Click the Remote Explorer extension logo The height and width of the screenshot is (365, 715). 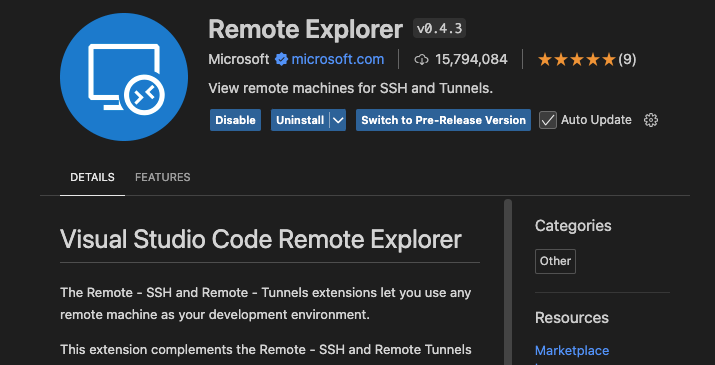pos(124,77)
